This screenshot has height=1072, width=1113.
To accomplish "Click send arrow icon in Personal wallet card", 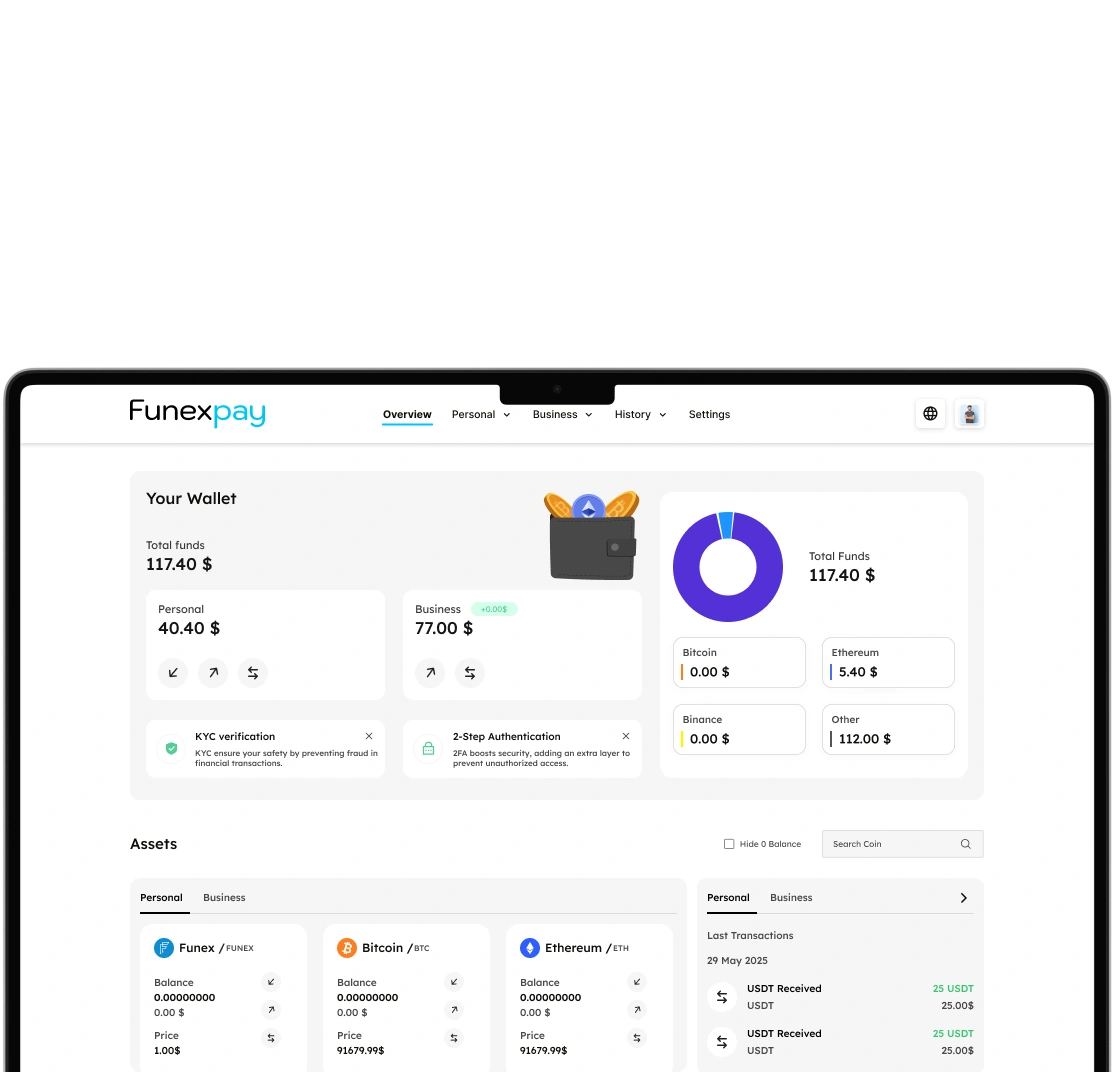I will [x=213, y=673].
